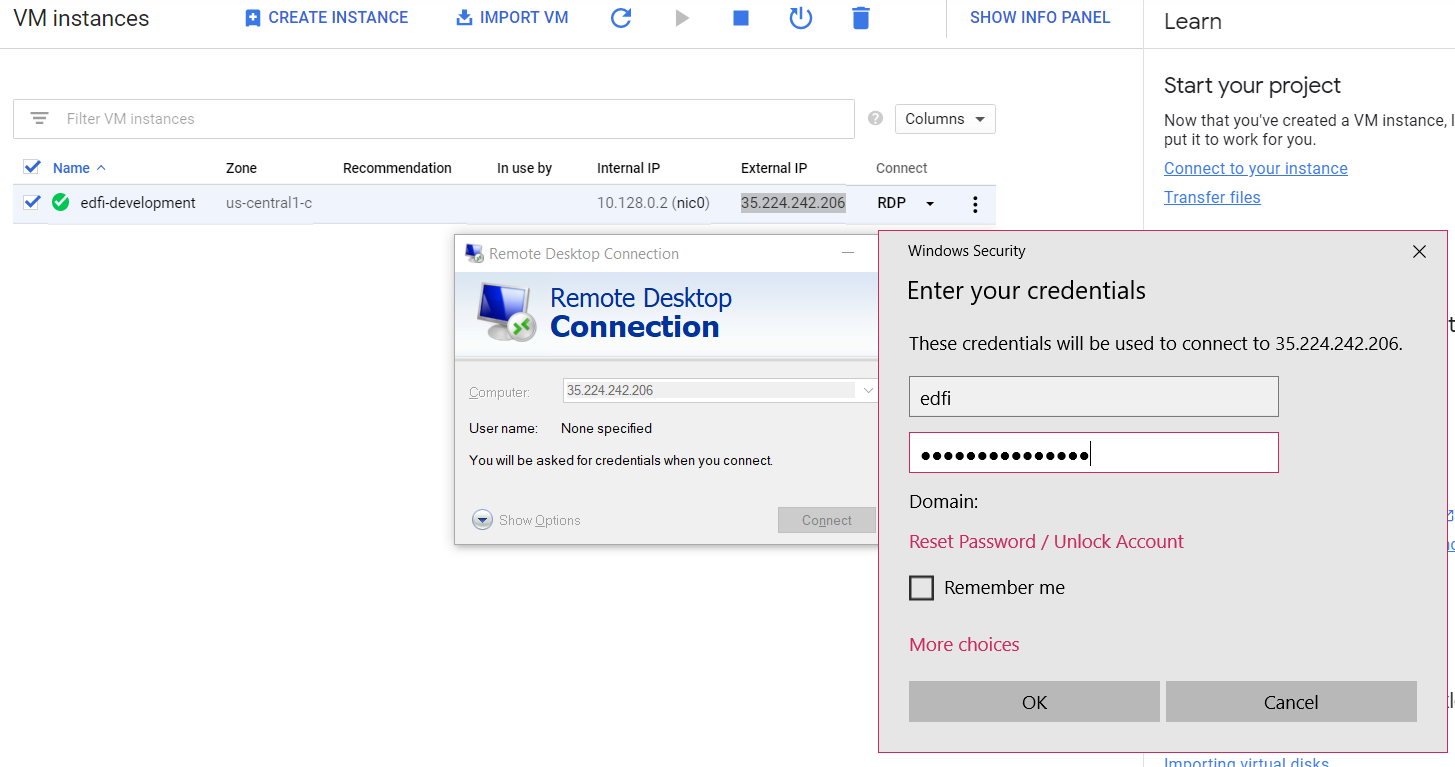Image resolution: width=1455 pixels, height=767 pixels.
Task: Delete the selected VM via trash icon
Action: [x=861, y=18]
